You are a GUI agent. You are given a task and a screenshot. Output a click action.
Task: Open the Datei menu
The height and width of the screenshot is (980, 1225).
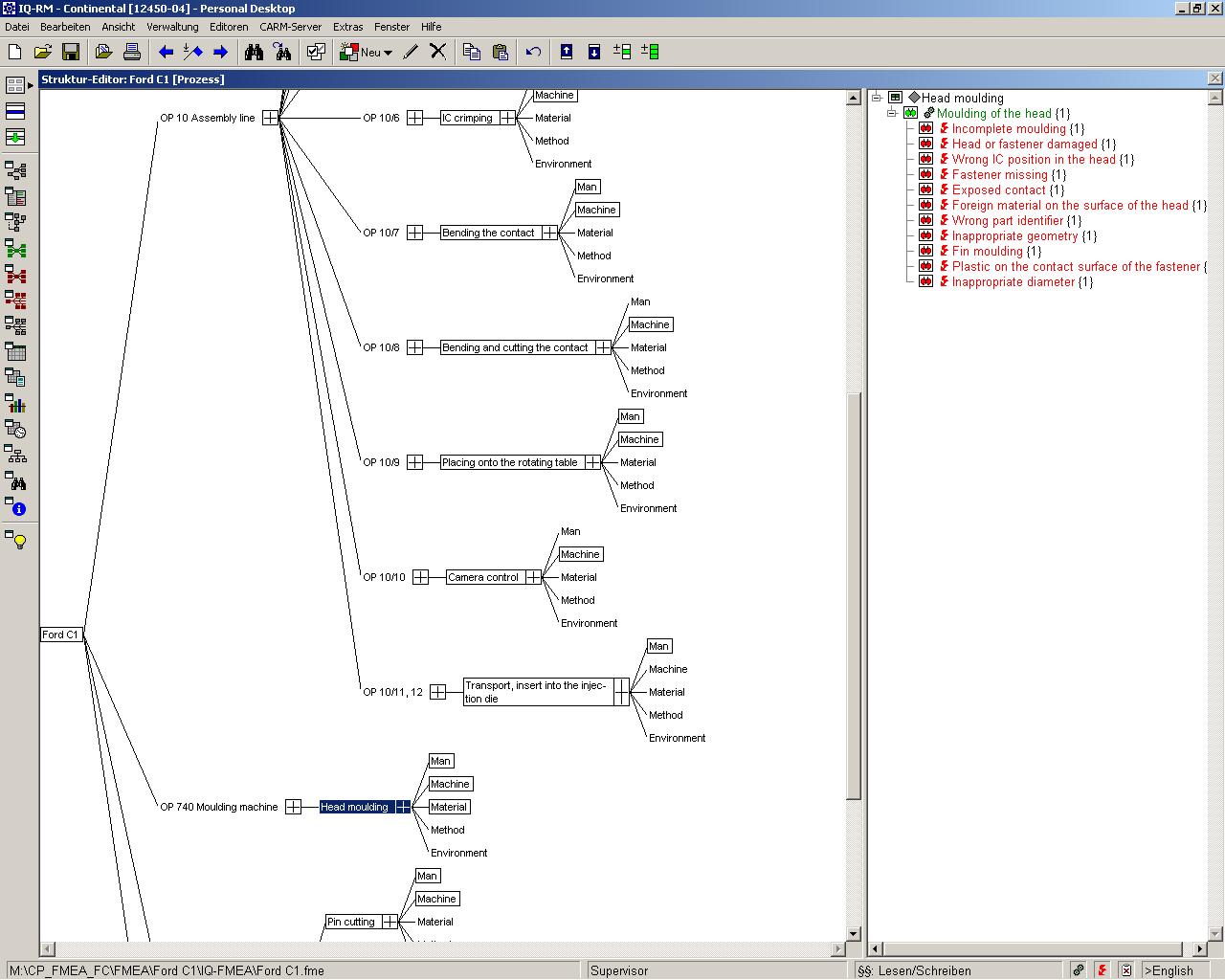click(17, 27)
